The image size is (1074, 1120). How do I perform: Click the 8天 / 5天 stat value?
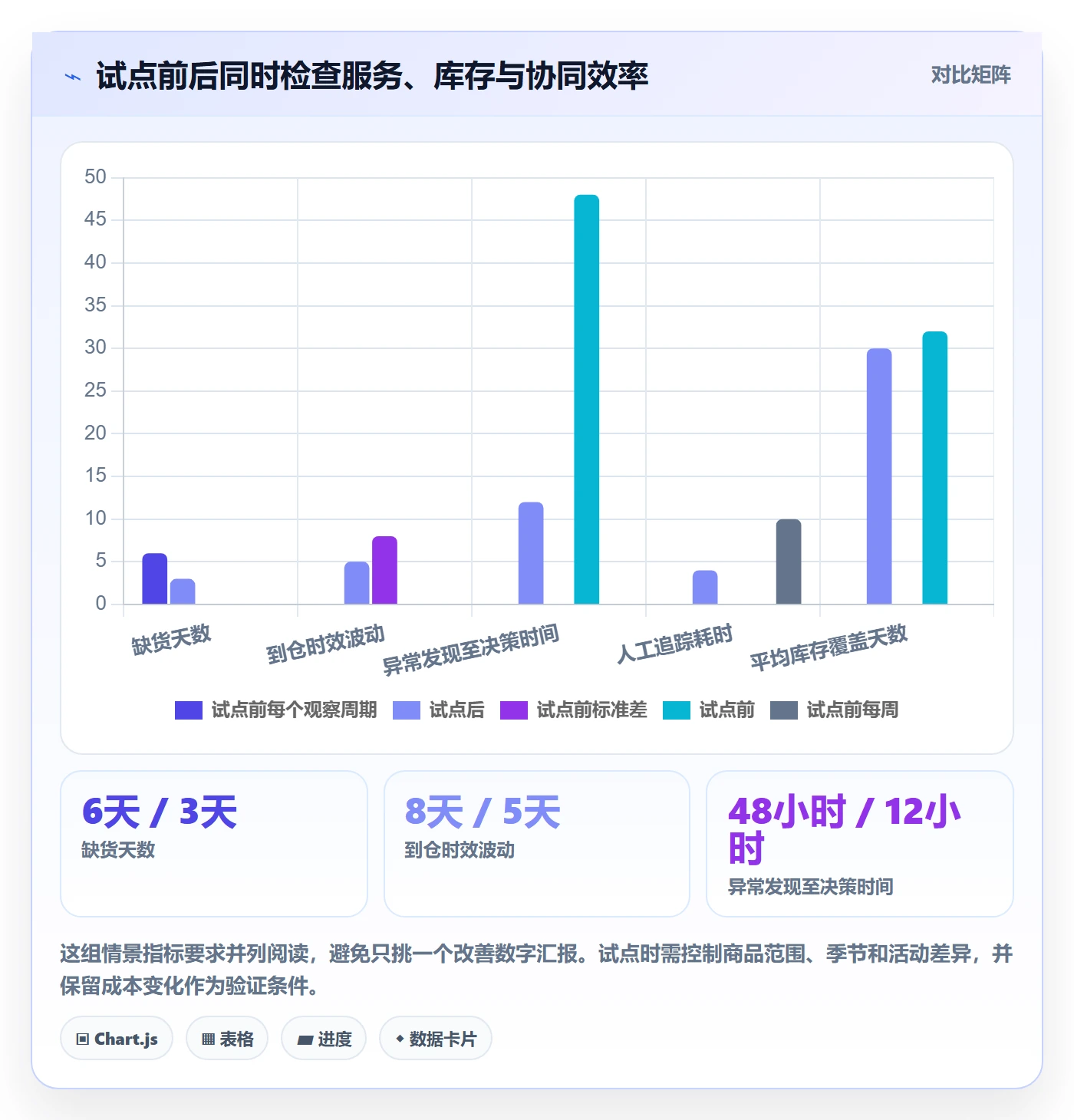(483, 812)
